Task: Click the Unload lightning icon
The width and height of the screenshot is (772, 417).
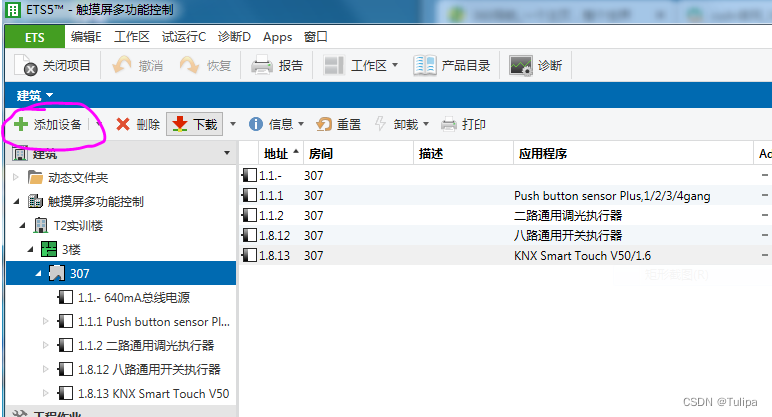Action: point(380,124)
